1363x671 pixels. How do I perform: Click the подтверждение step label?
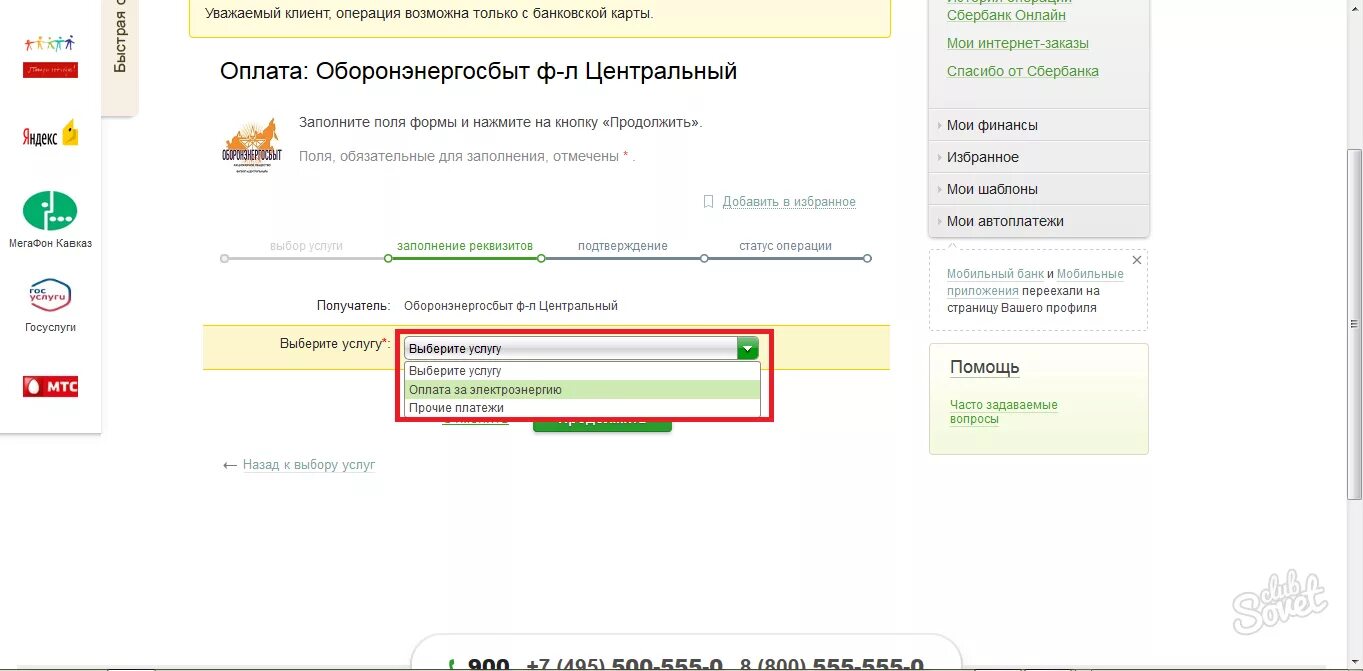tap(623, 246)
